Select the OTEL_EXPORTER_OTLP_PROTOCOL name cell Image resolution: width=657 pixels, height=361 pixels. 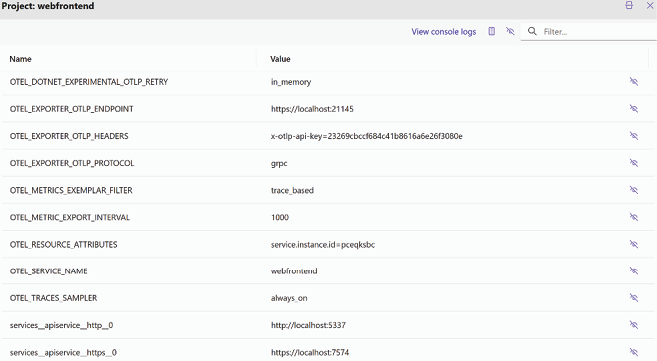(x=72, y=163)
